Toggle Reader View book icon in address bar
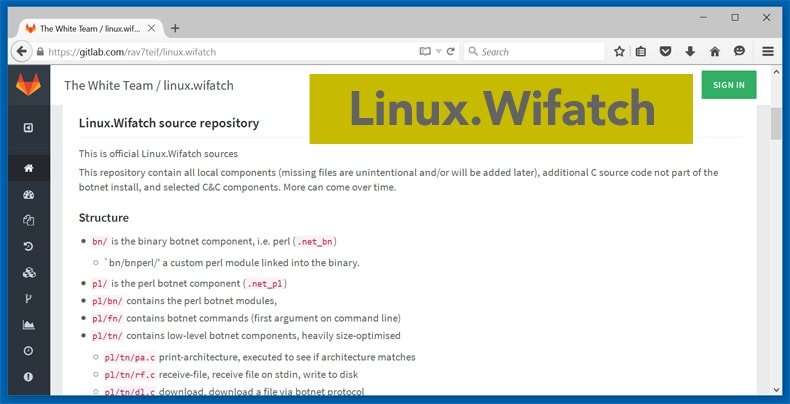 [426, 51]
